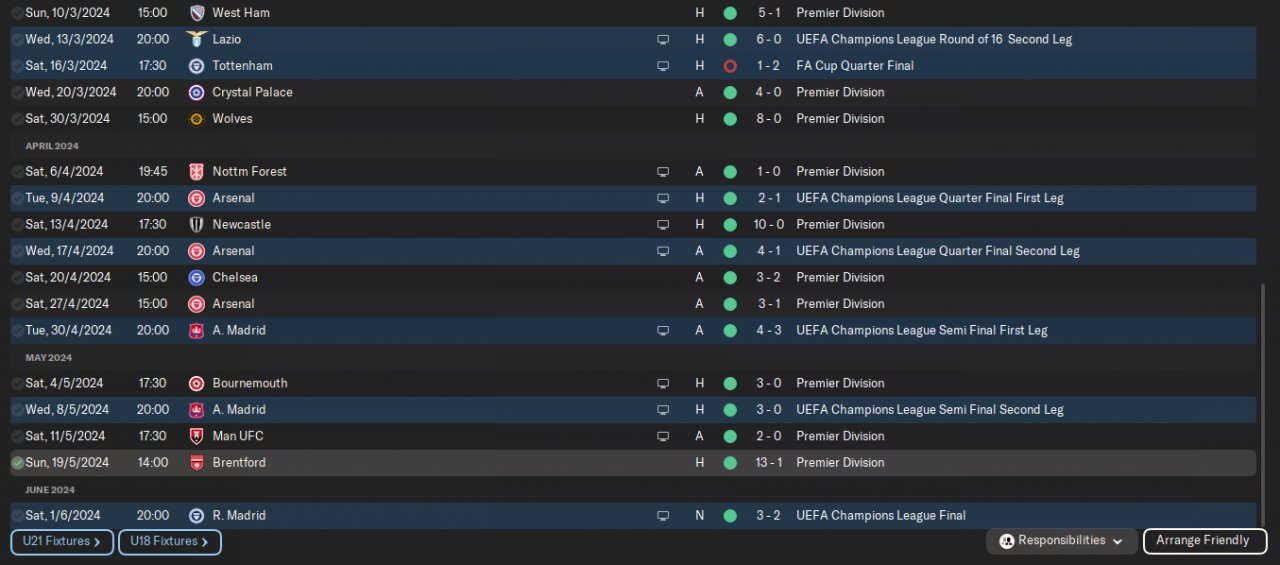
Task: Open the Chelsea team link
Action: click(235, 278)
